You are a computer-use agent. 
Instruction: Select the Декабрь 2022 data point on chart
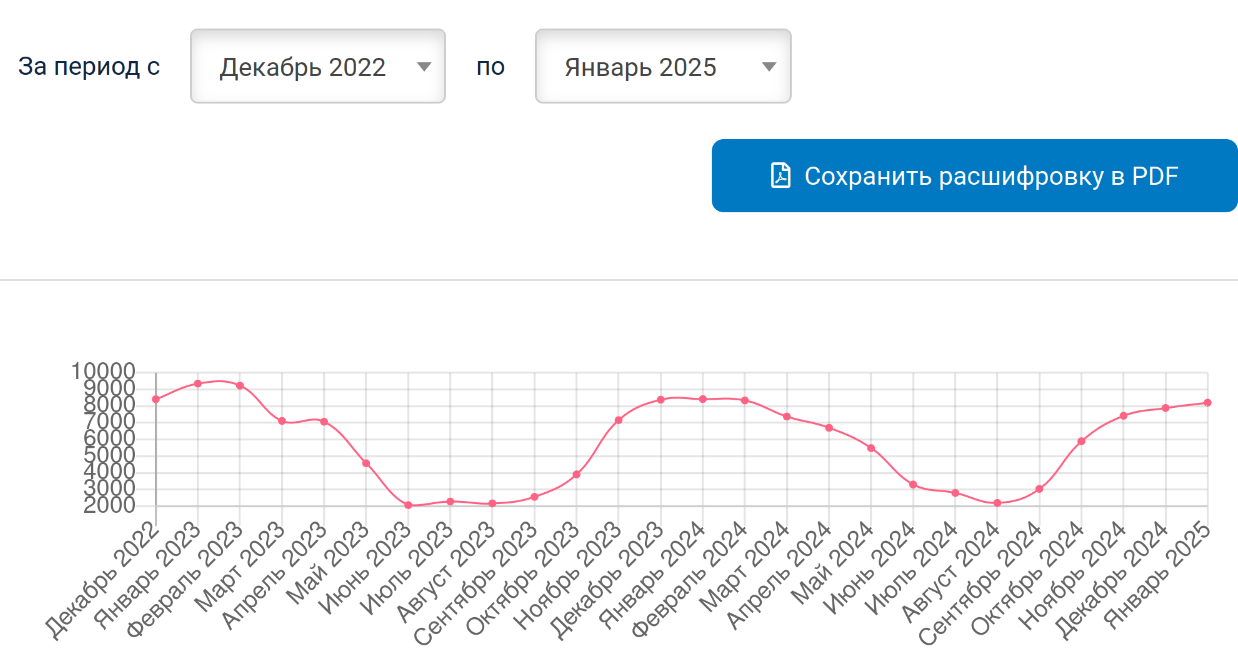click(156, 399)
